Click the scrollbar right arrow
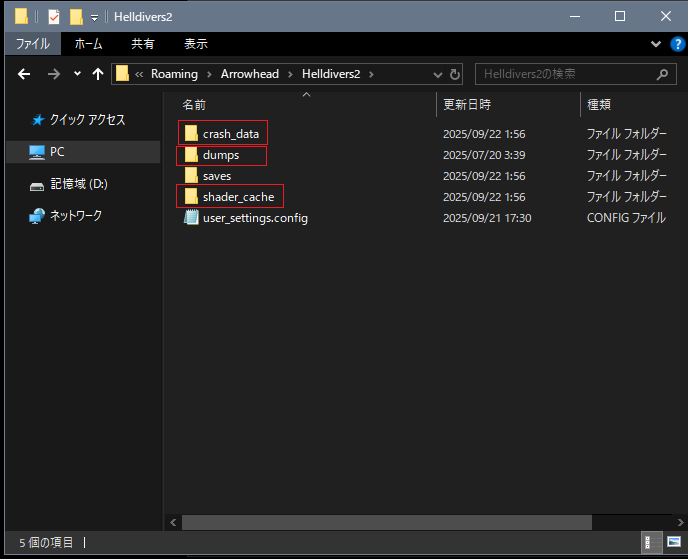The height and width of the screenshot is (559, 688). pos(680,523)
